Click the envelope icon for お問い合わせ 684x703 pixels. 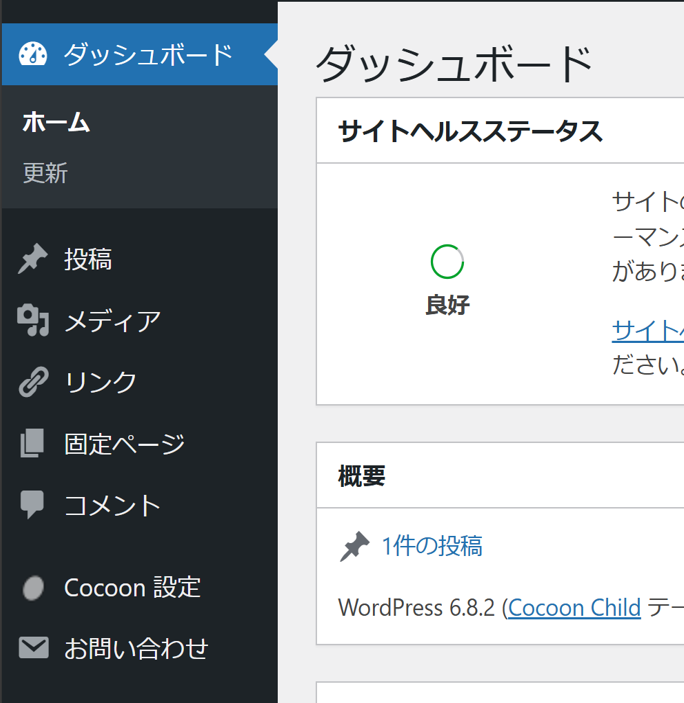(x=33, y=648)
